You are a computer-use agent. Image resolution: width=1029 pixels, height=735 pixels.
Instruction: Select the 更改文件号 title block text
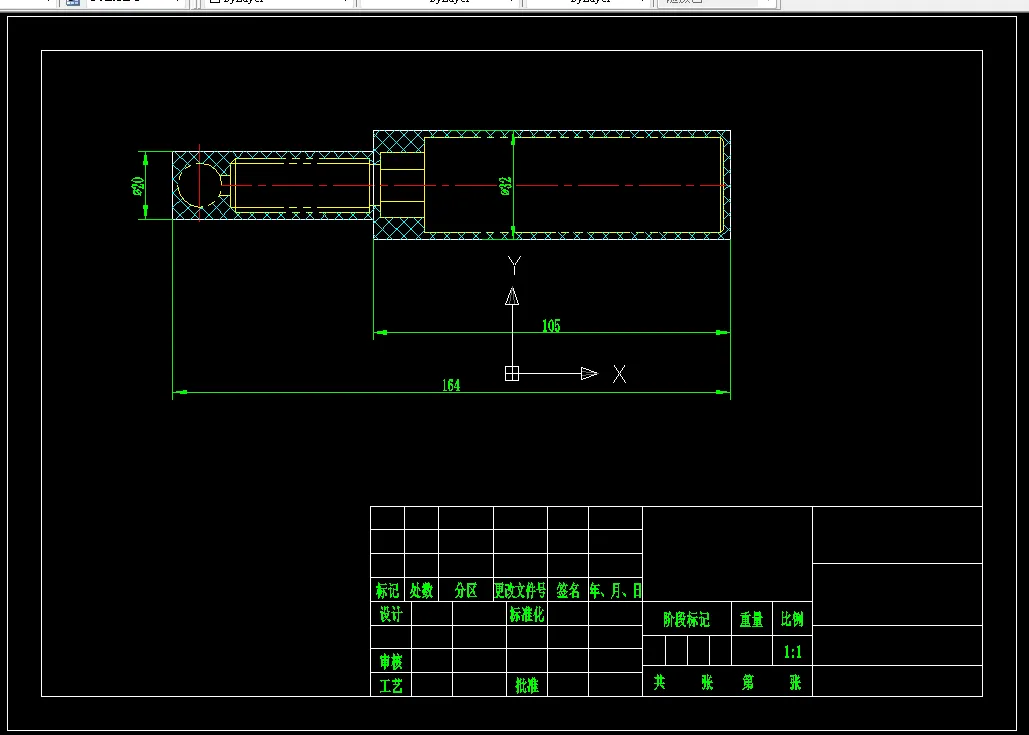[520, 591]
